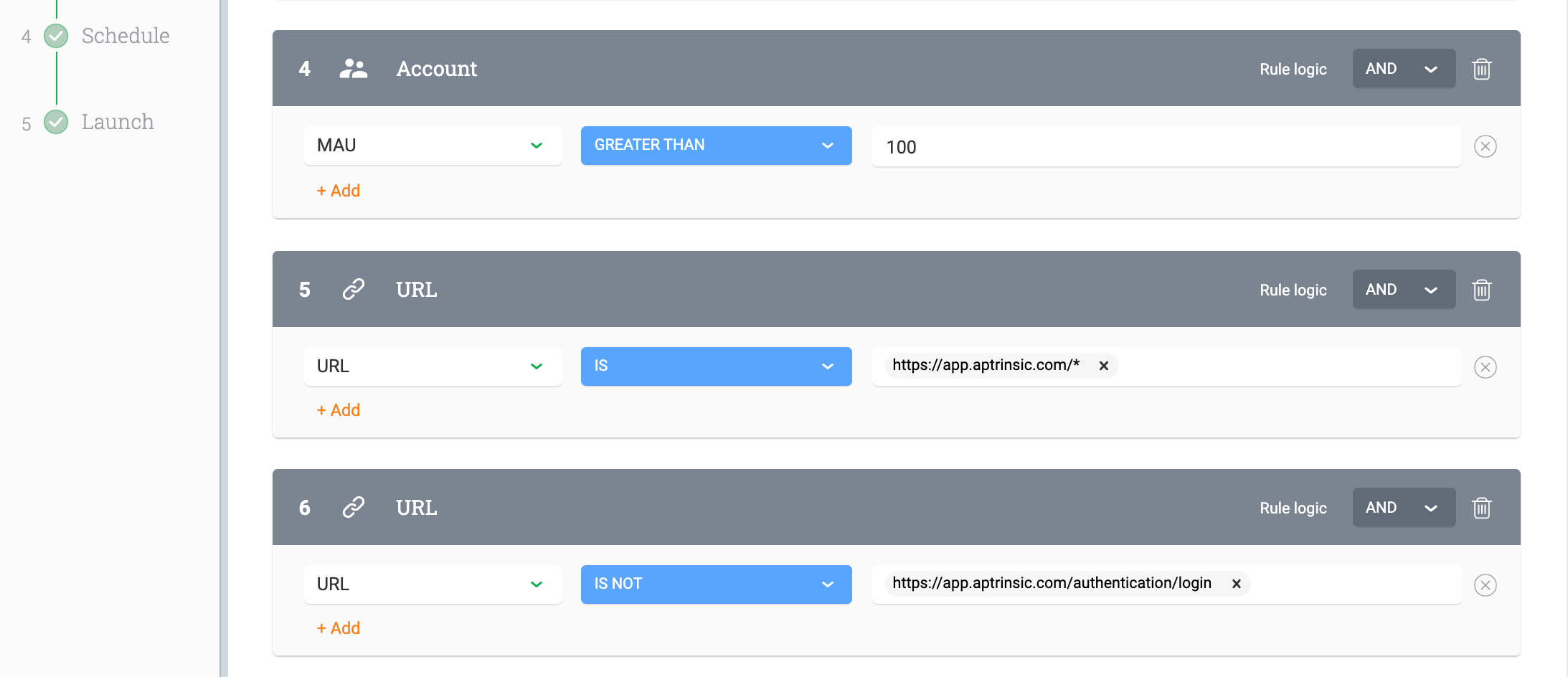Viewport: 1568px width, 677px height.
Task: Click the MAU value field containing 100
Action: pos(1166,146)
